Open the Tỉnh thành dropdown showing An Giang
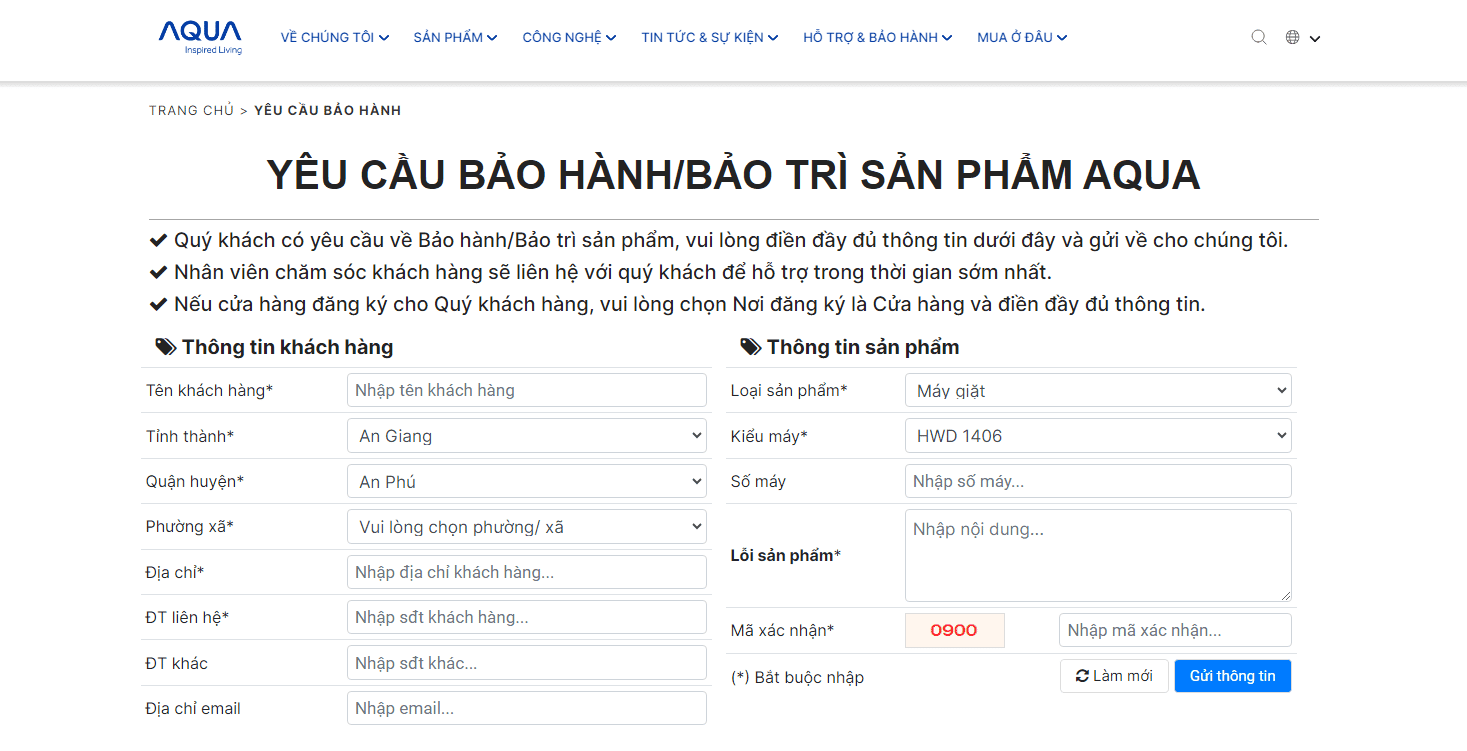The height and width of the screenshot is (751, 1467). click(x=526, y=435)
